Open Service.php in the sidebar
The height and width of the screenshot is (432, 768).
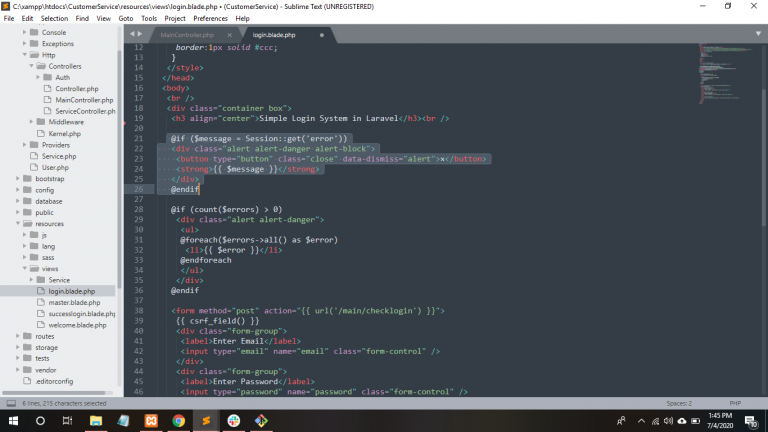[59, 156]
